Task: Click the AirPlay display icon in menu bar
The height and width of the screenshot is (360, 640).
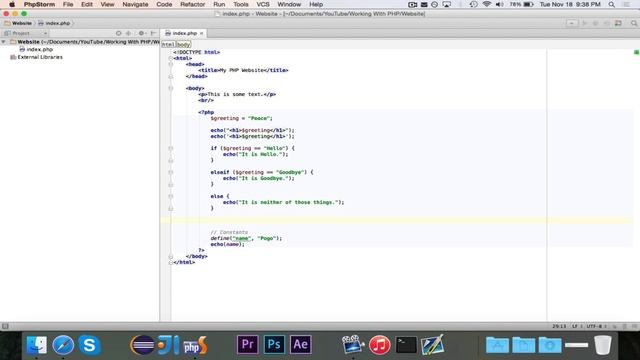Action: coord(447,4)
